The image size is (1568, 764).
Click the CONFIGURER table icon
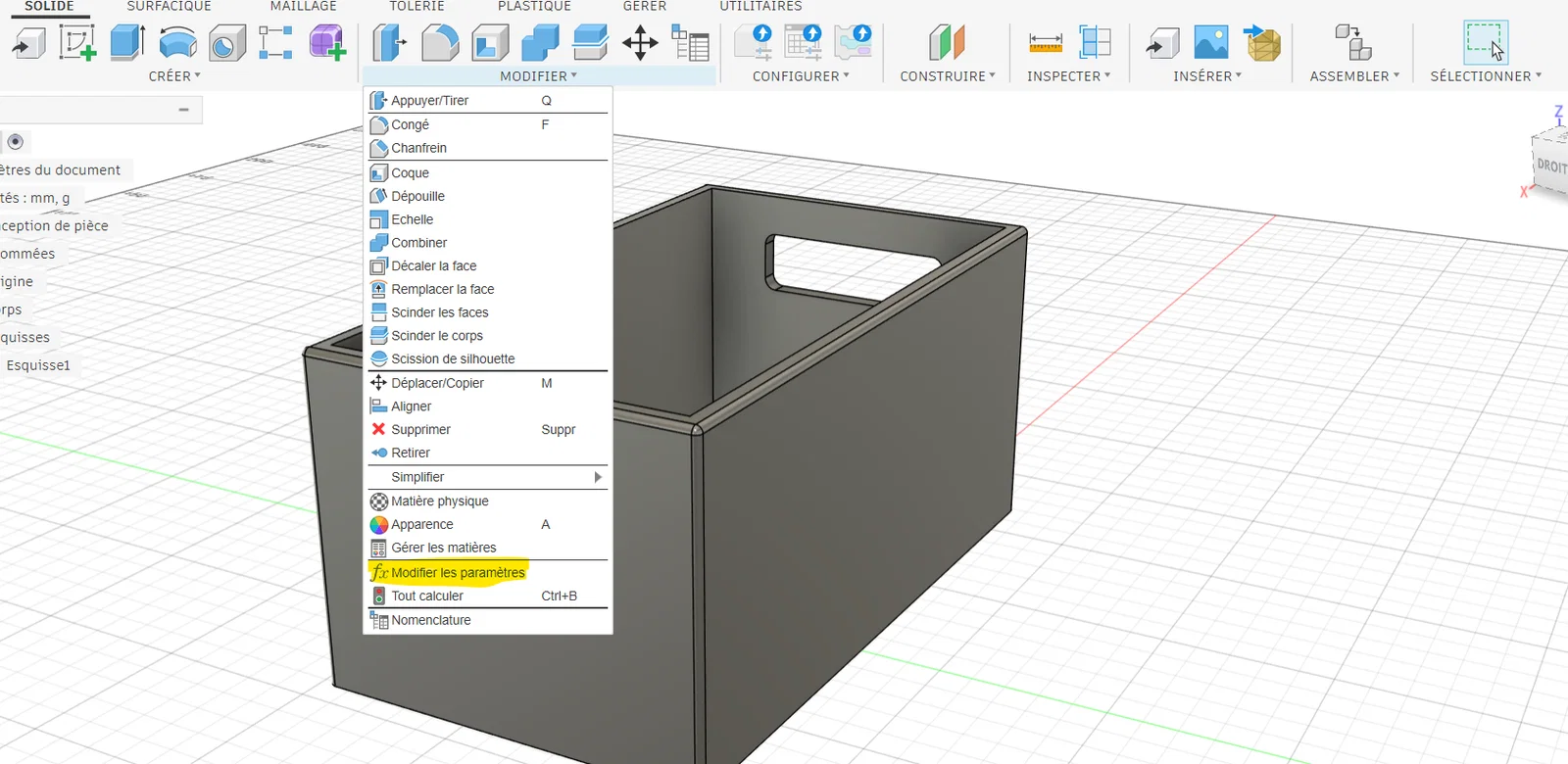804,43
